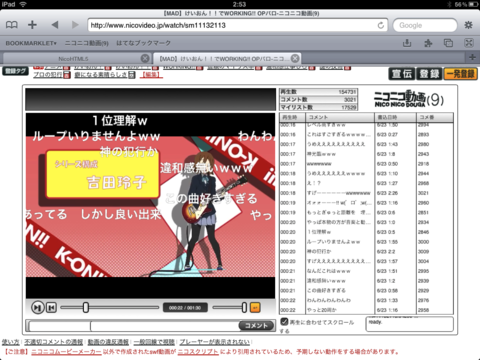Viewport: 480px width, 360px height.
Task: Open the プロの犯行 tag link
Action: [x=48, y=75]
